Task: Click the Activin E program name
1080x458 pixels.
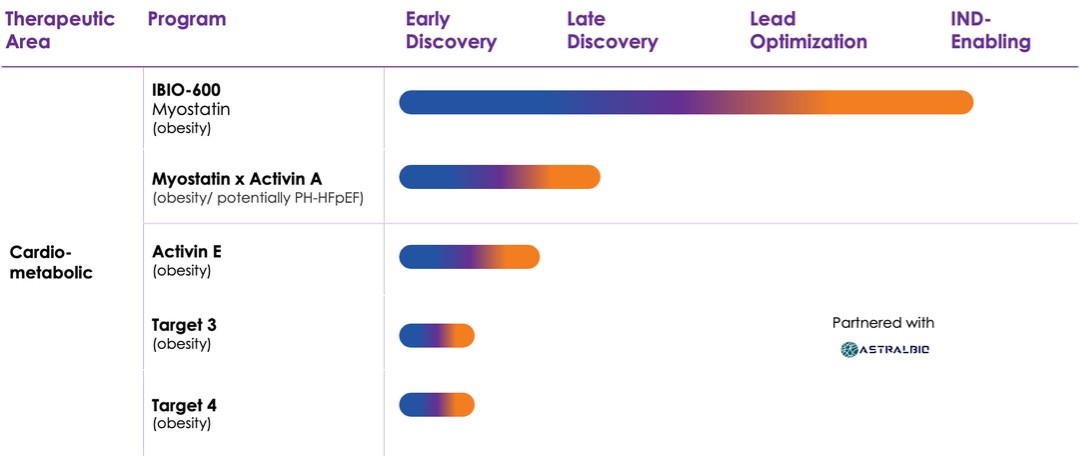Action: (x=187, y=251)
